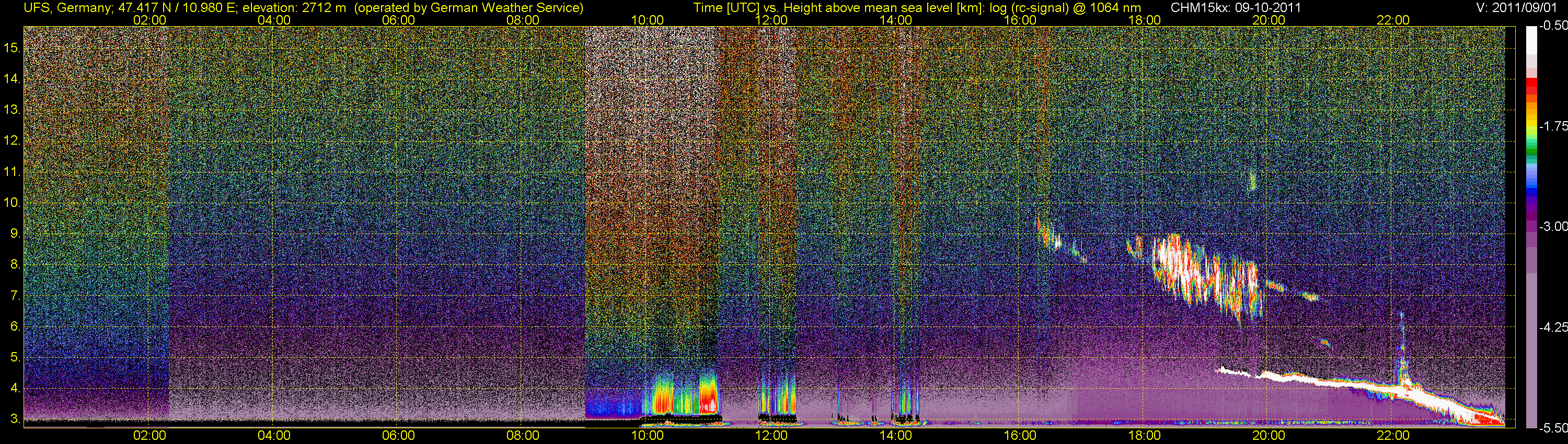Click the height axis label '4.'
1568x444 pixels.
point(15,388)
